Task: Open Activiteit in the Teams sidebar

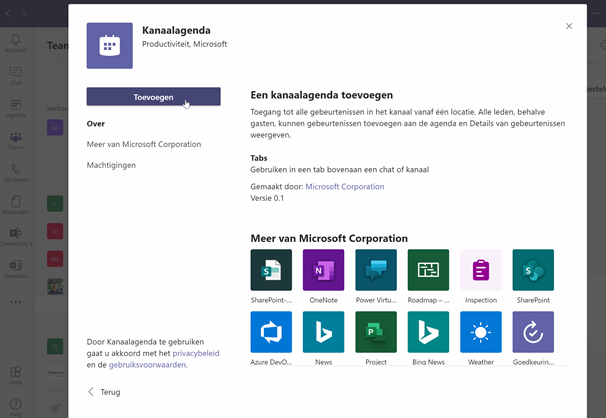Action: (15, 43)
